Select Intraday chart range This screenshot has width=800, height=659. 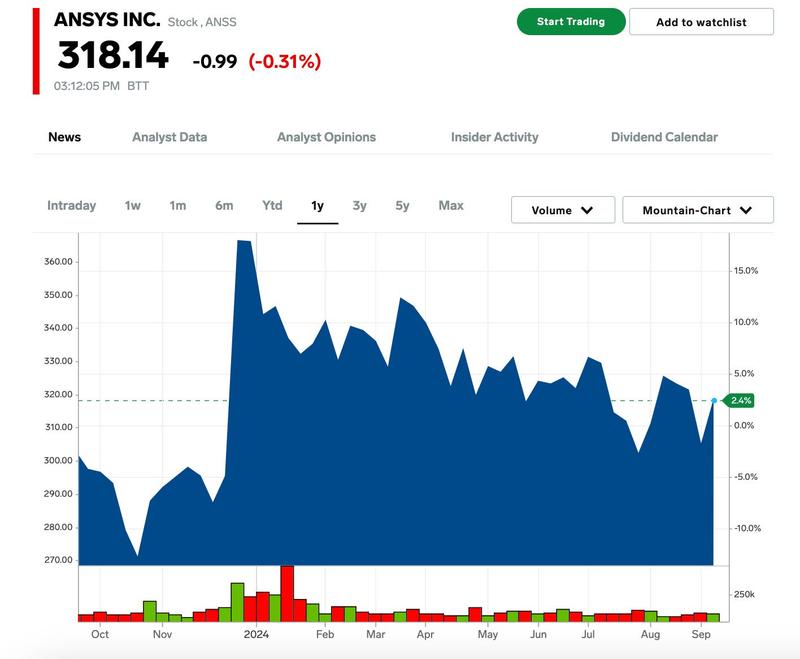71,206
